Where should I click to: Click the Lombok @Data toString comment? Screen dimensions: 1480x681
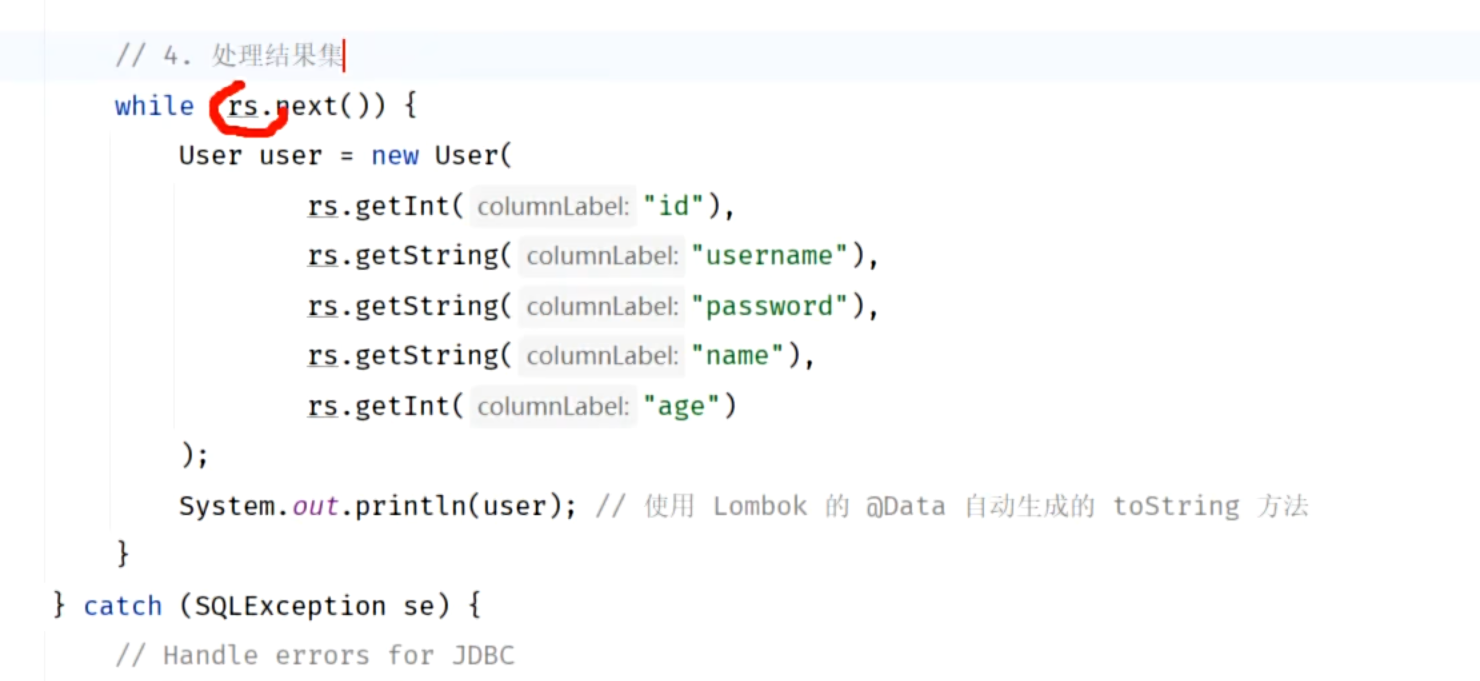[x=952, y=506]
